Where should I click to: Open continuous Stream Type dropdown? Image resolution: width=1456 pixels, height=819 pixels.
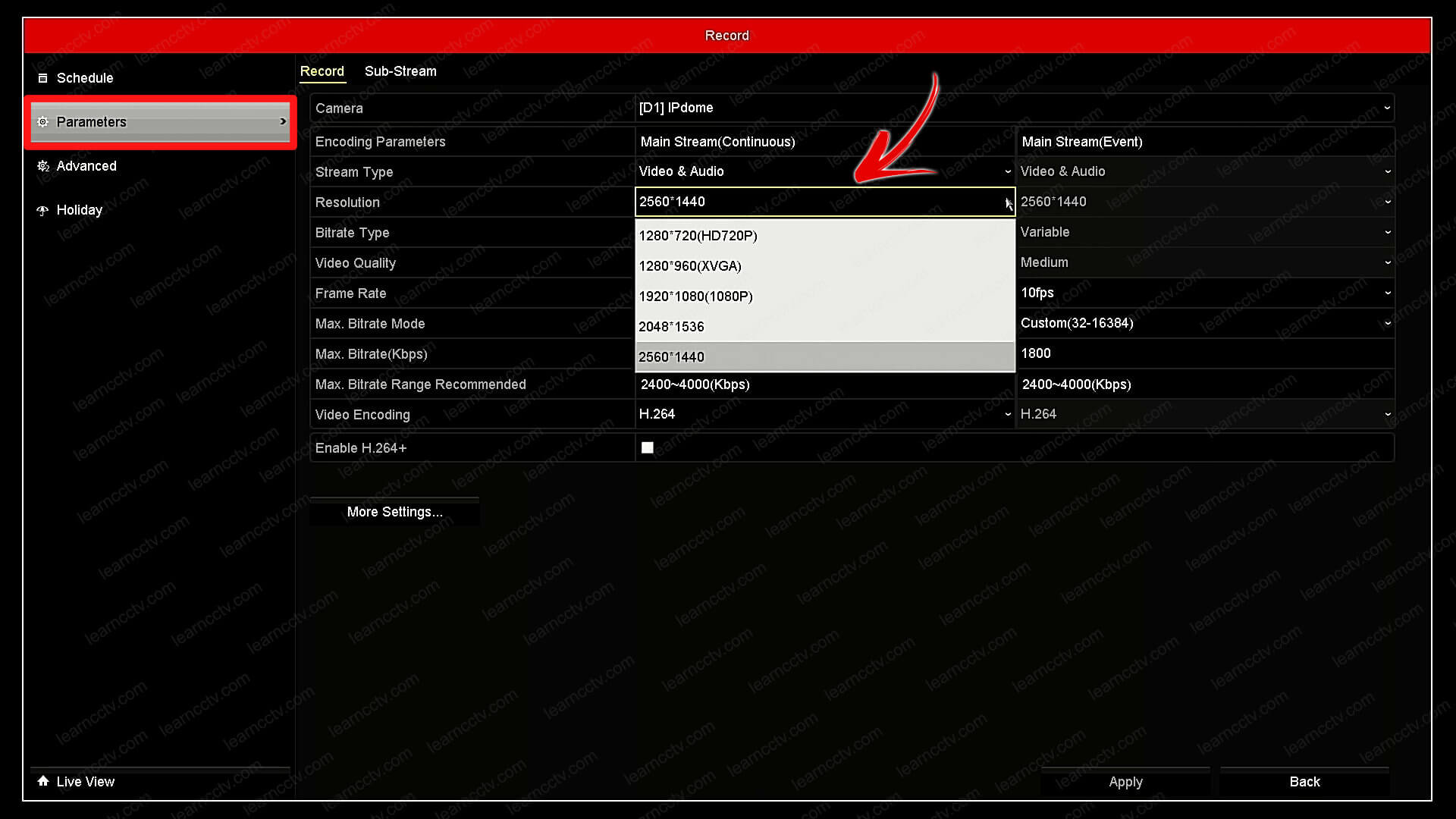point(824,171)
